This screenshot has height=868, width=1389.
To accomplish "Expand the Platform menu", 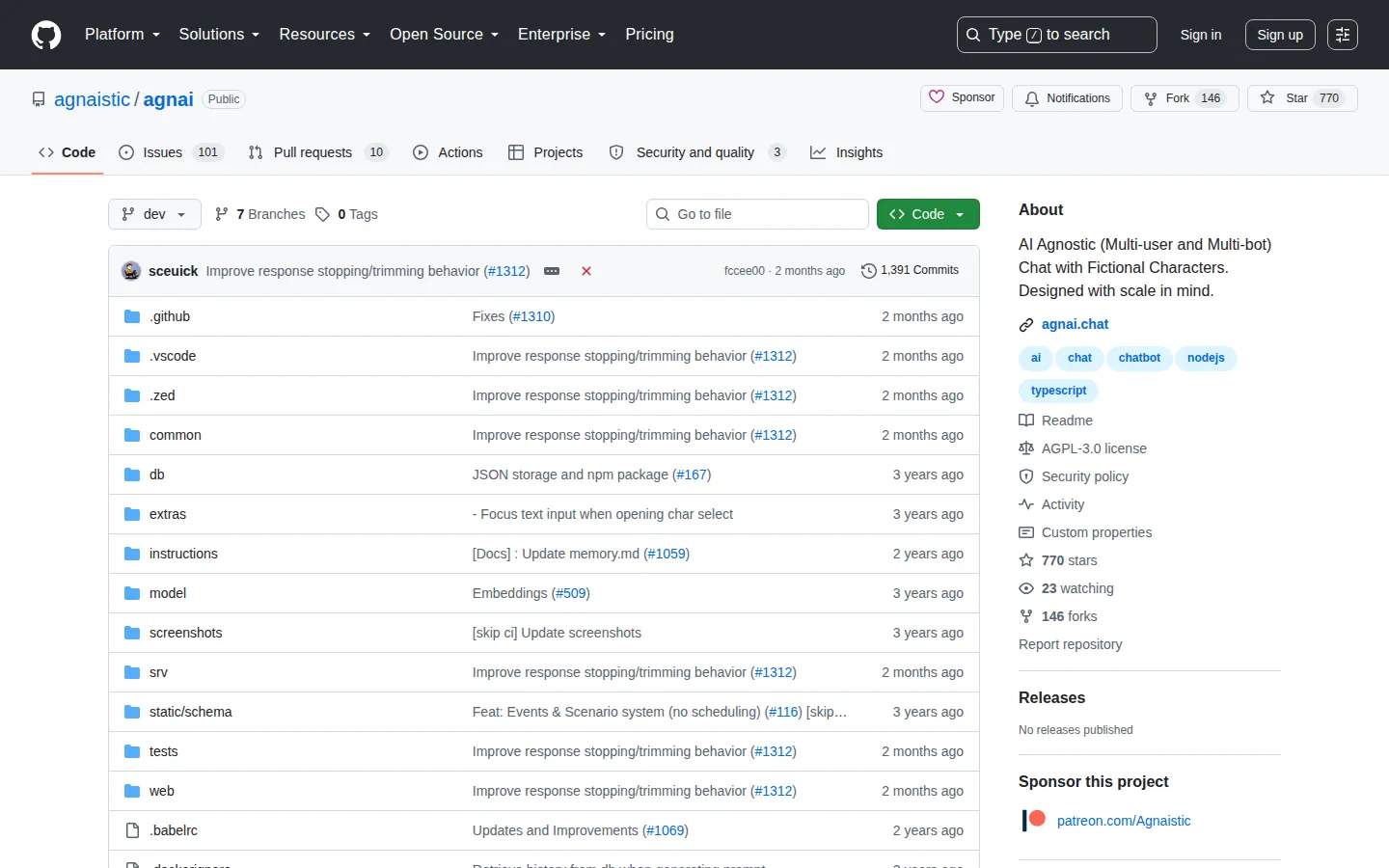I will (123, 35).
